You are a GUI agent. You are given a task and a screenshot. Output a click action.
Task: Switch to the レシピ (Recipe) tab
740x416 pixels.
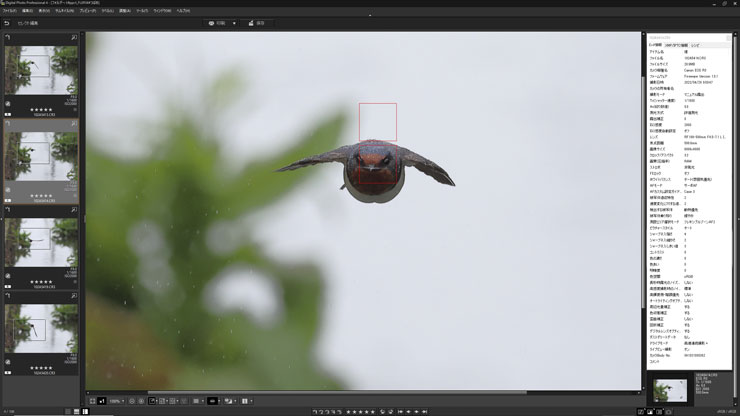tap(696, 45)
